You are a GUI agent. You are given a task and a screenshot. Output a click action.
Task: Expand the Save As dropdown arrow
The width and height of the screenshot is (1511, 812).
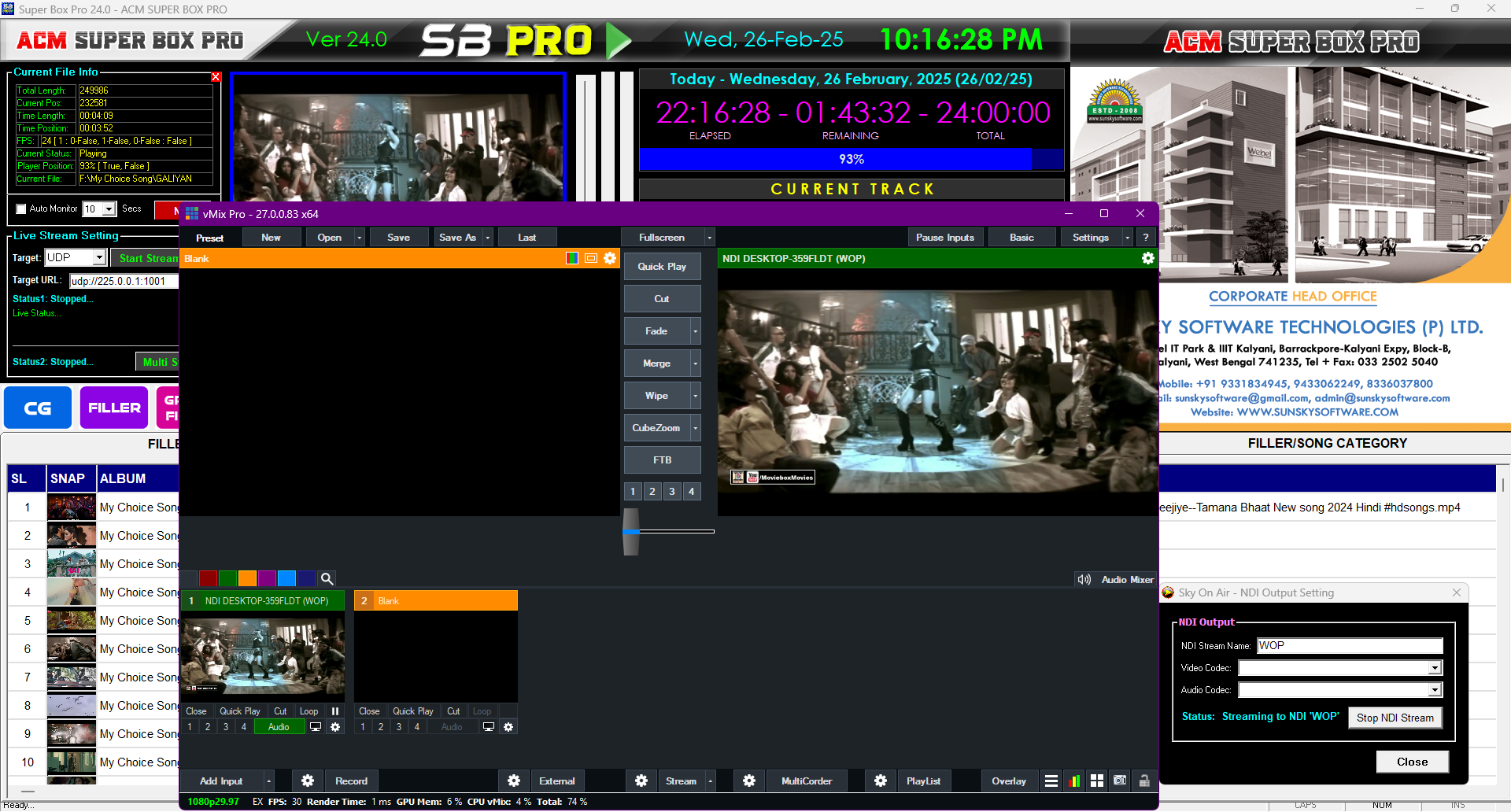[x=488, y=238]
